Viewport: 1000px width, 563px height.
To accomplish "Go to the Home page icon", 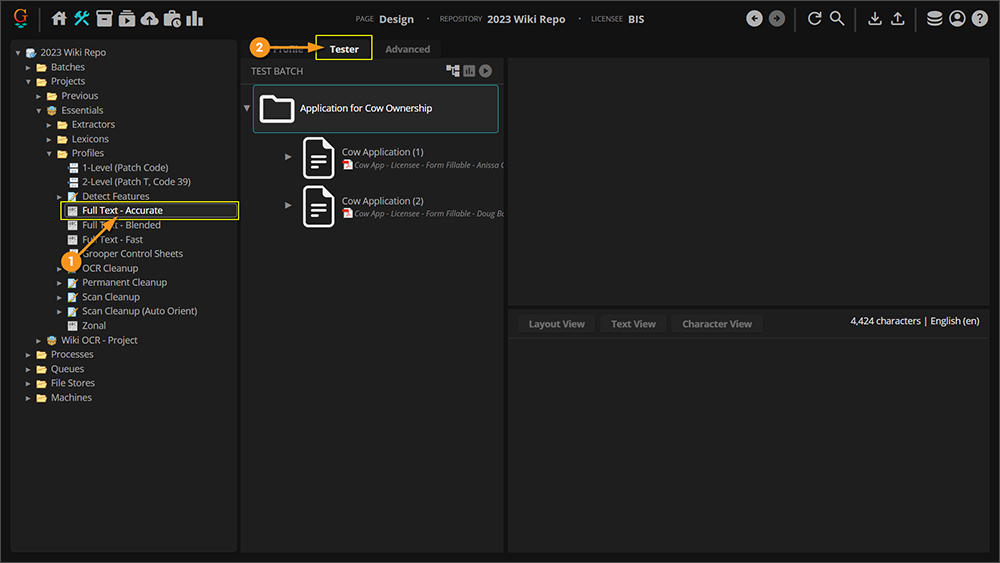I will (x=59, y=19).
